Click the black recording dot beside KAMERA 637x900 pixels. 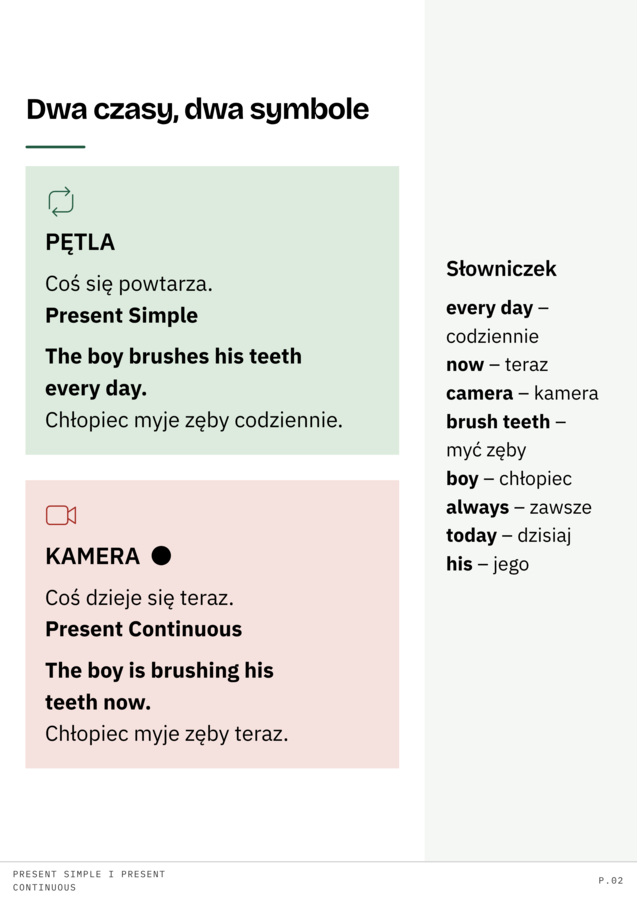(161, 556)
